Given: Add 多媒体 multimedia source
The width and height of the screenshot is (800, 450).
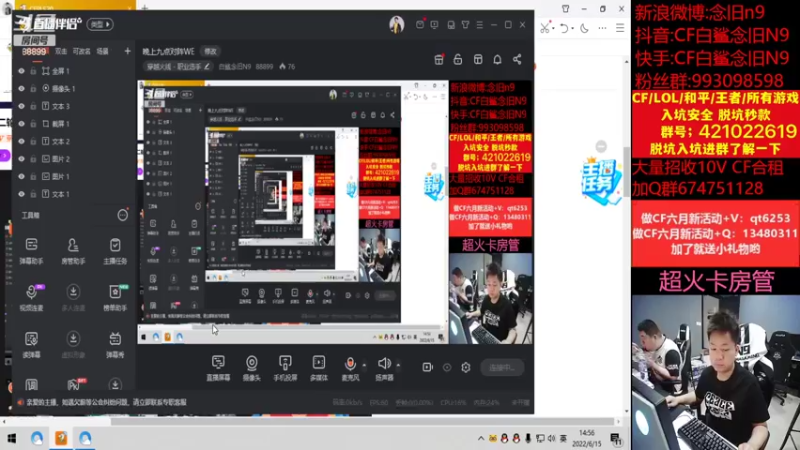Looking at the screenshot, I should [x=319, y=368].
